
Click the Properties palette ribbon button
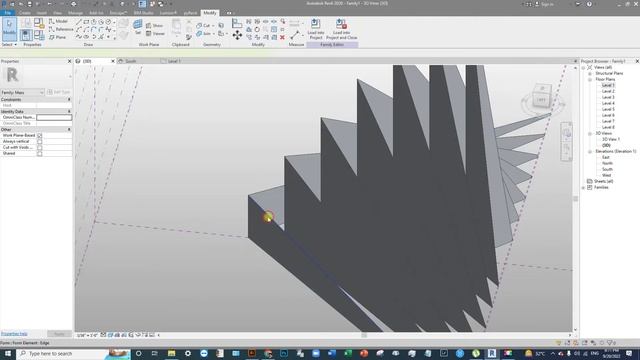(x=26, y=35)
